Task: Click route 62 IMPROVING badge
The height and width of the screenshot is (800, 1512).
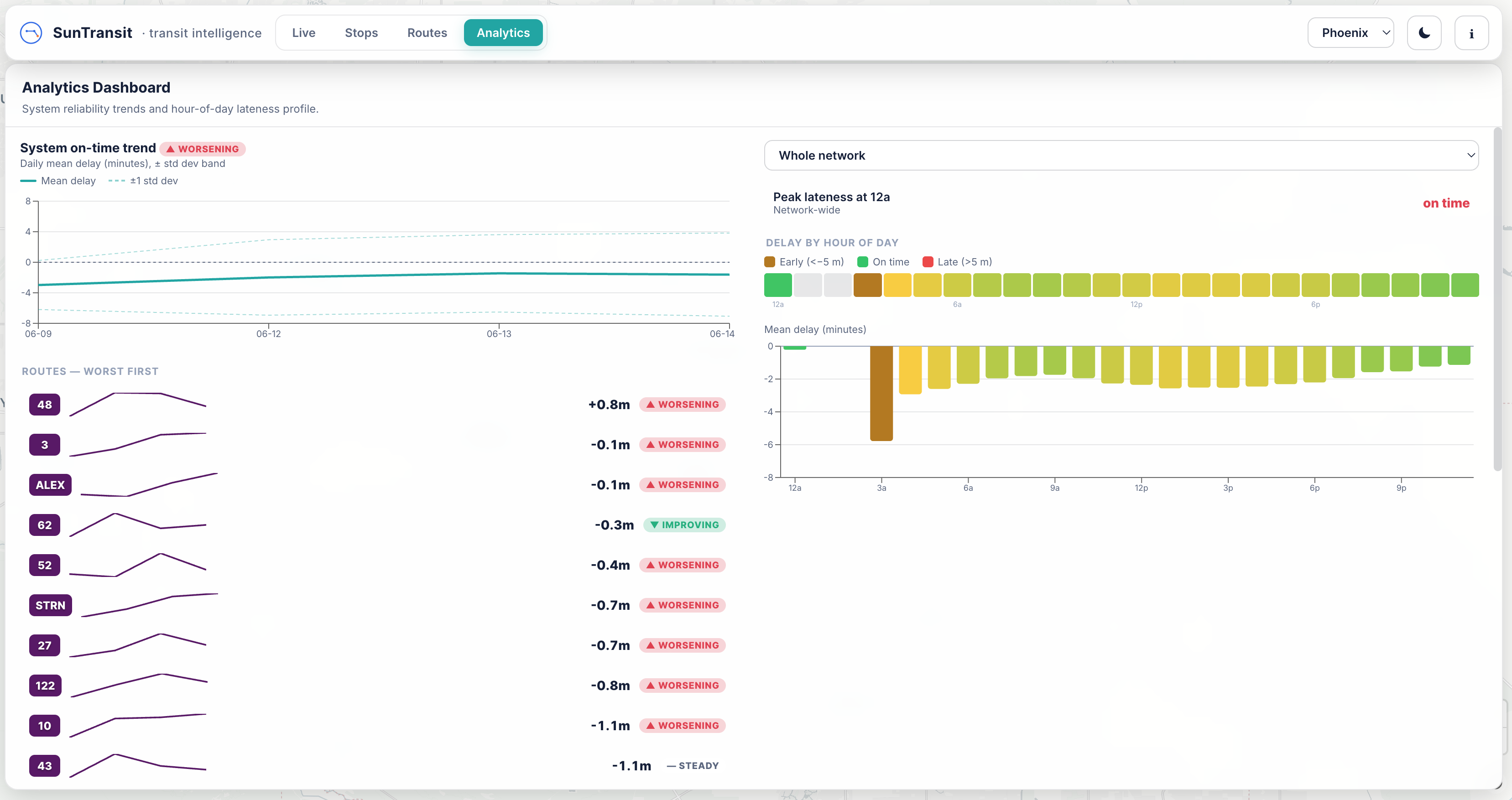Action: pos(684,525)
